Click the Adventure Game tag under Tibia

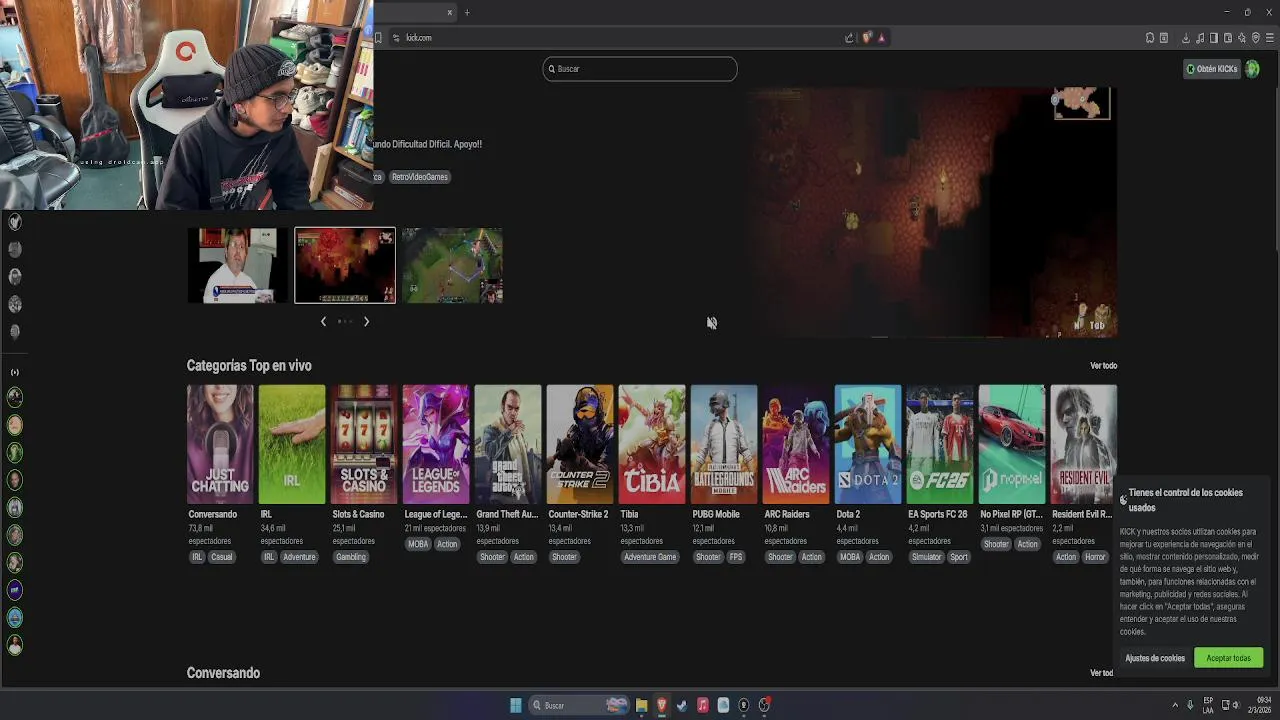pyautogui.click(x=650, y=557)
